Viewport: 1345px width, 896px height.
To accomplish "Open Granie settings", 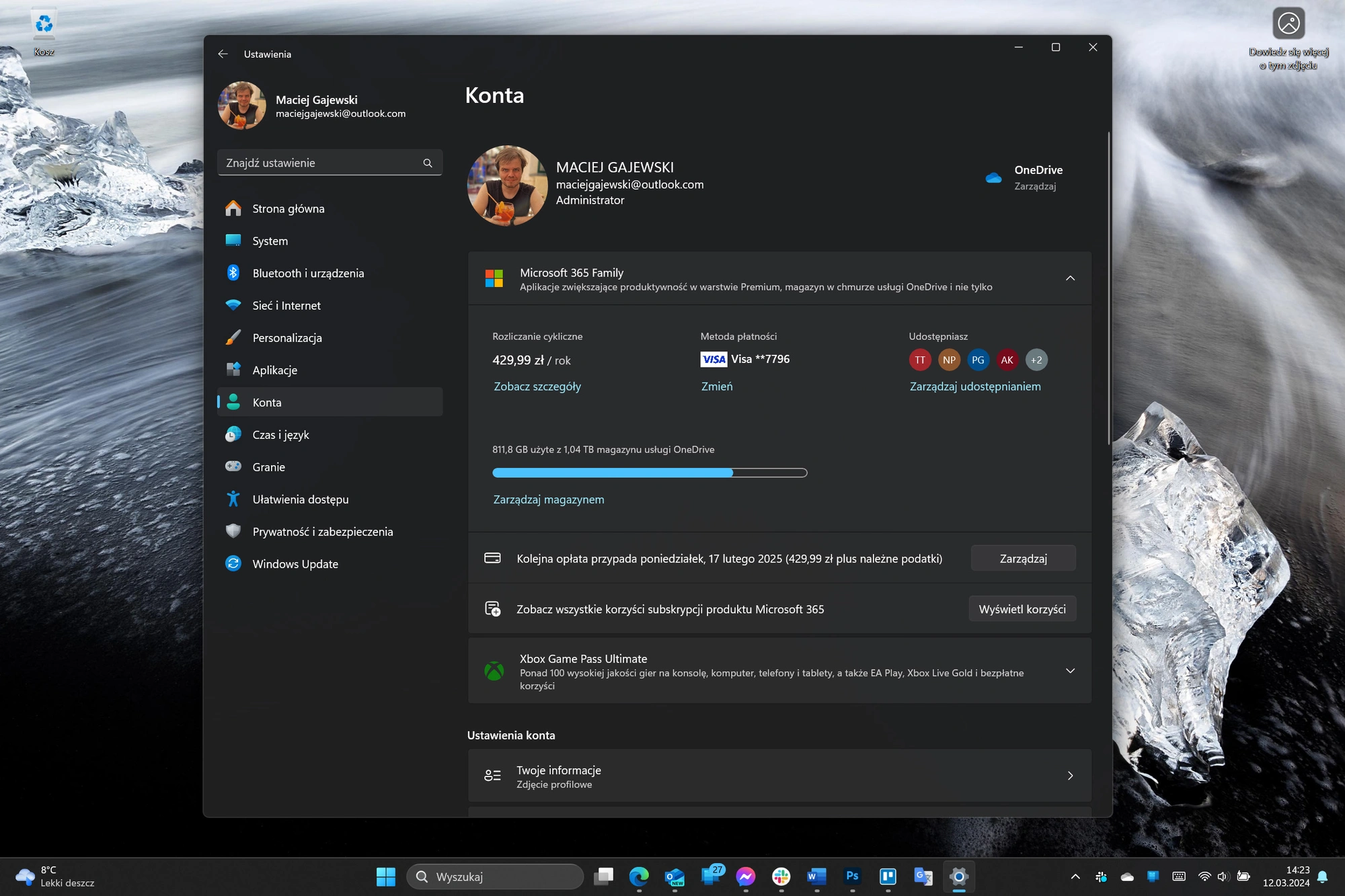I will tap(330, 467).
